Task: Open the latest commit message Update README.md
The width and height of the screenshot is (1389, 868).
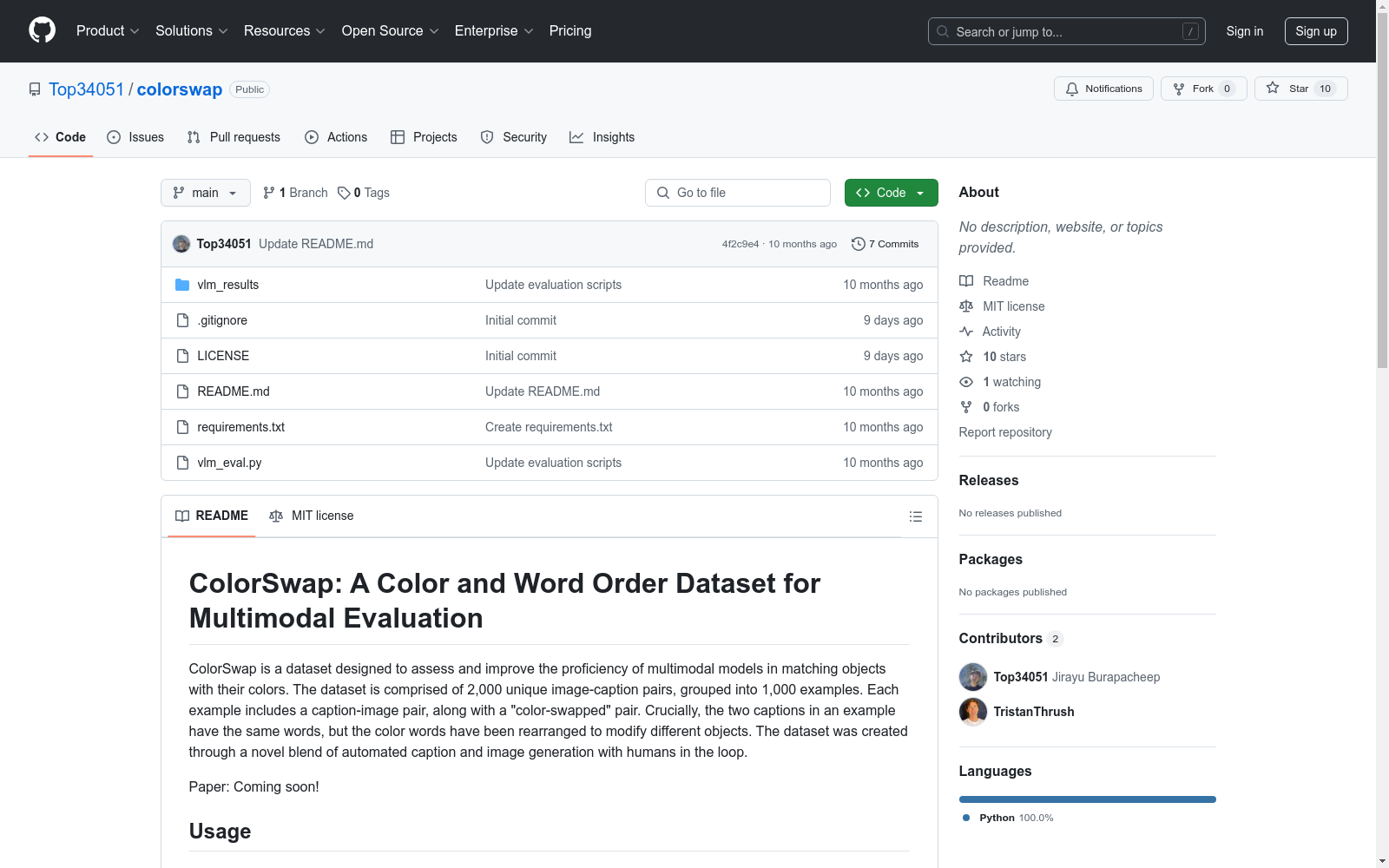Action: click(316, 244)
